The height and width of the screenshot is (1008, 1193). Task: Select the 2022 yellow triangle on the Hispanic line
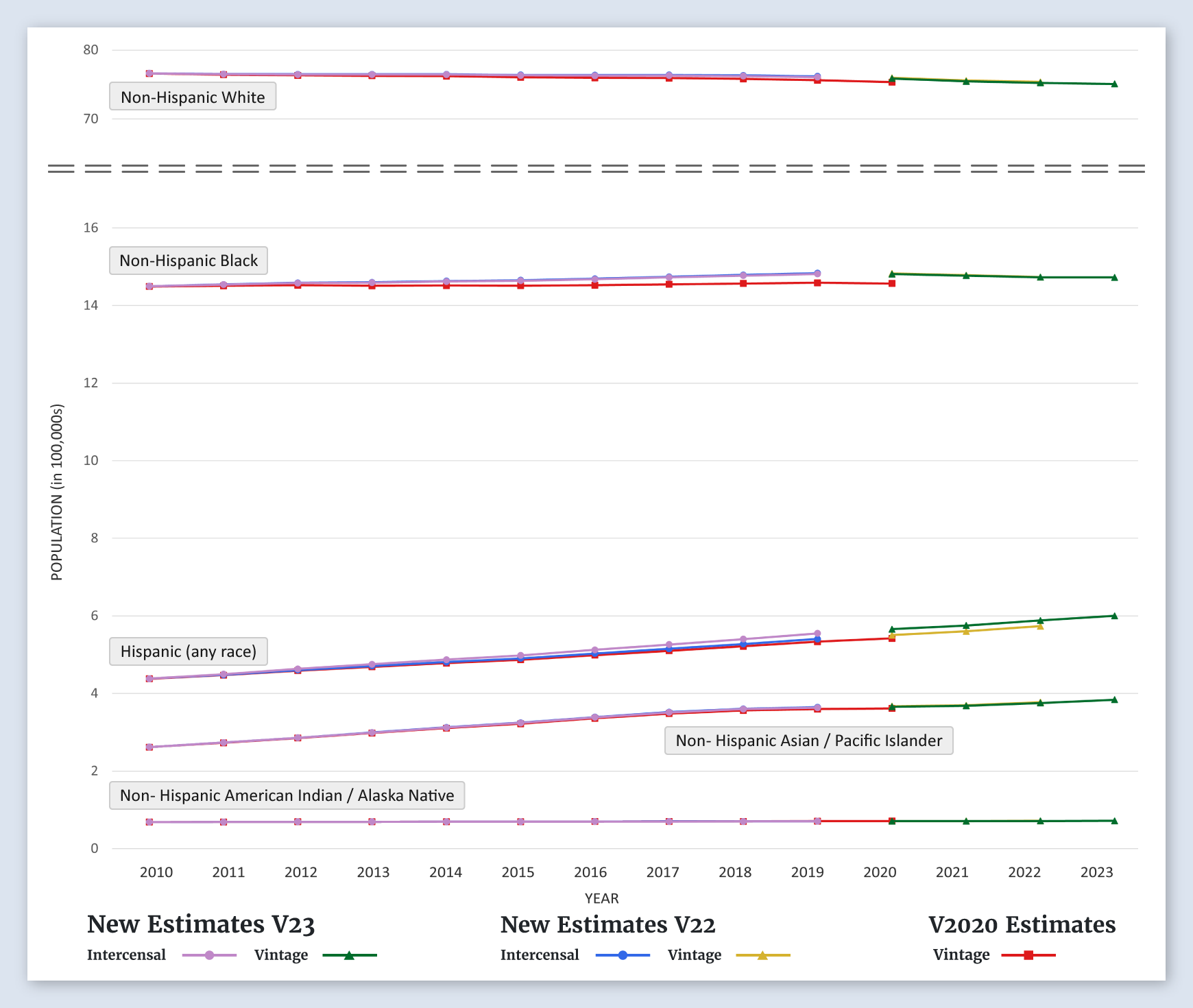[x=1040, y=626]
